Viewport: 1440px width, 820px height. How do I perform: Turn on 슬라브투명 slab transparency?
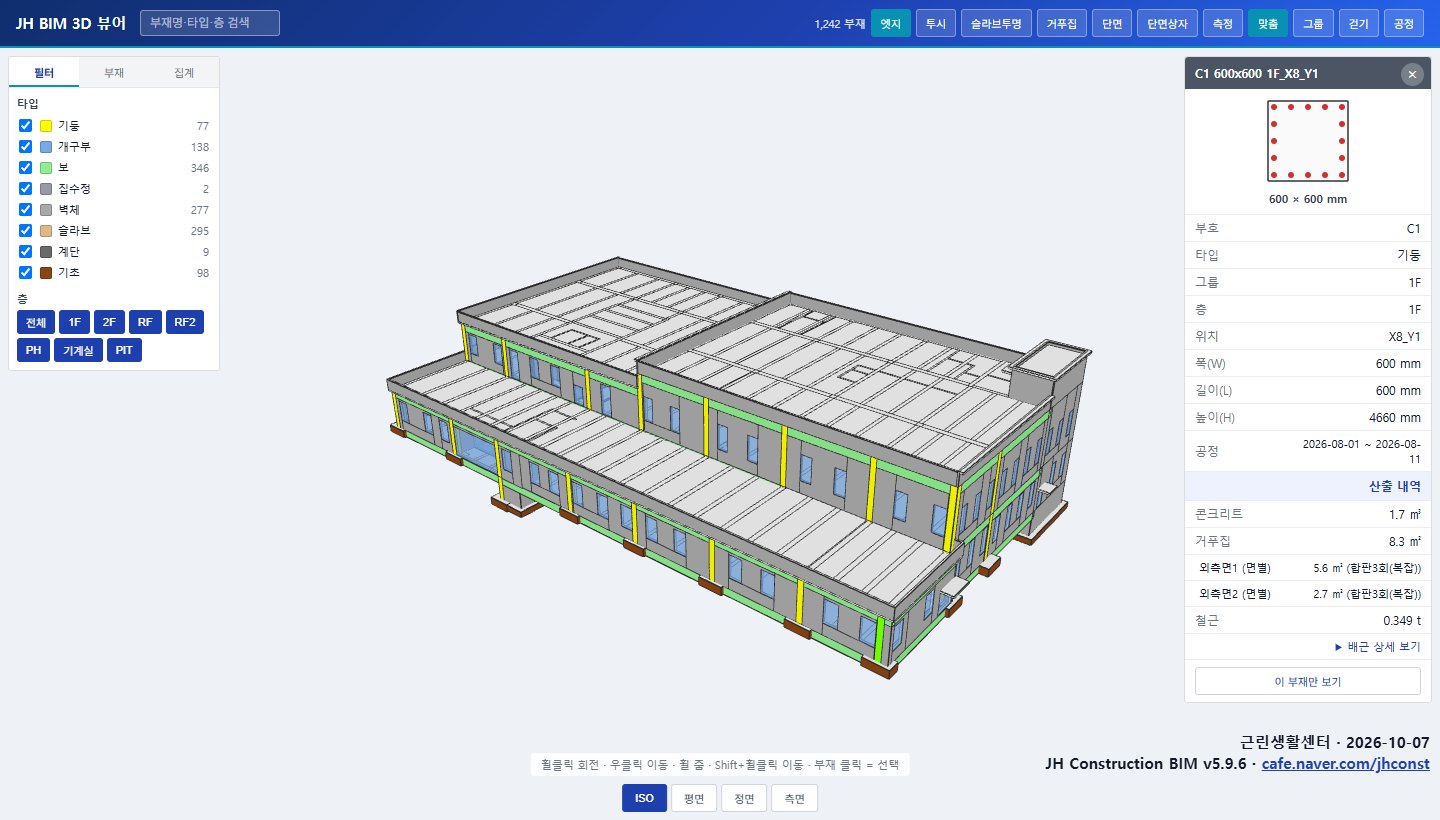pos(995,23)
